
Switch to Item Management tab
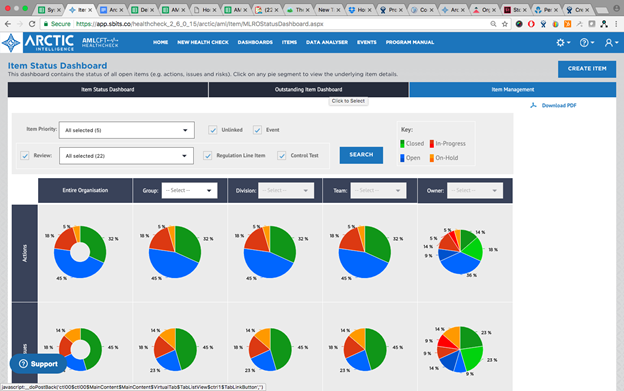pos(513,89)
